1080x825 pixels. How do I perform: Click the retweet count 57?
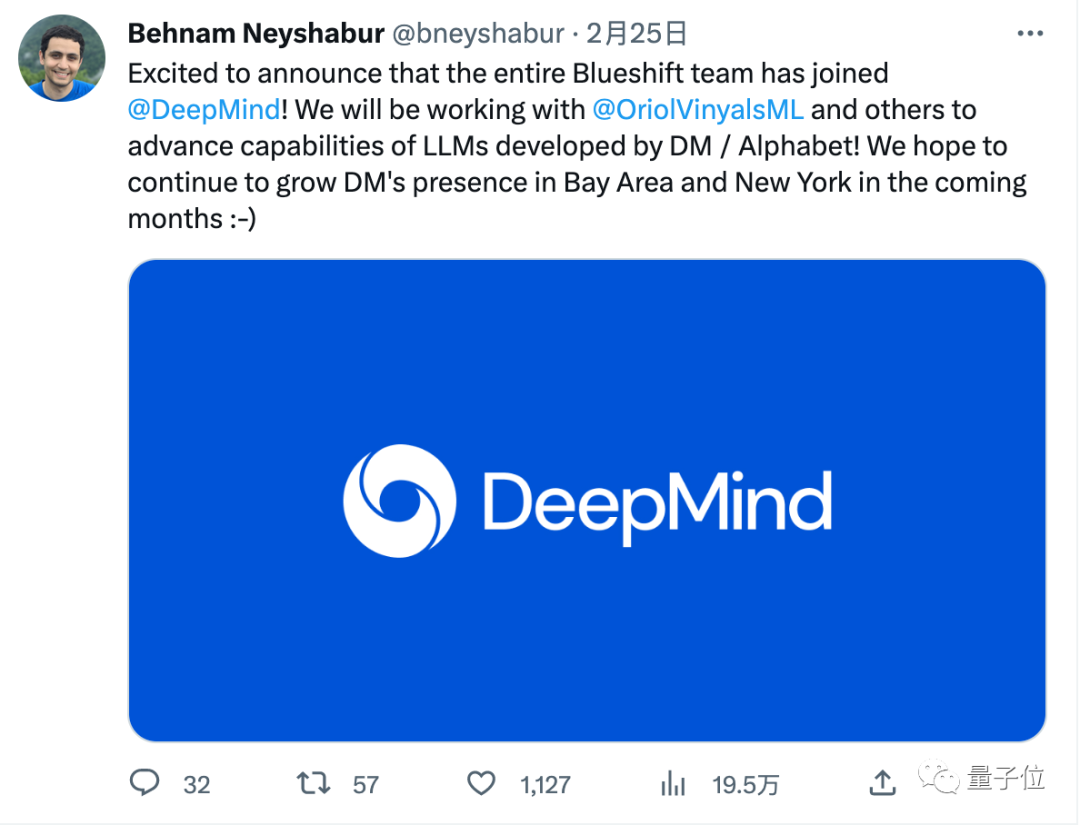point(366,784)
